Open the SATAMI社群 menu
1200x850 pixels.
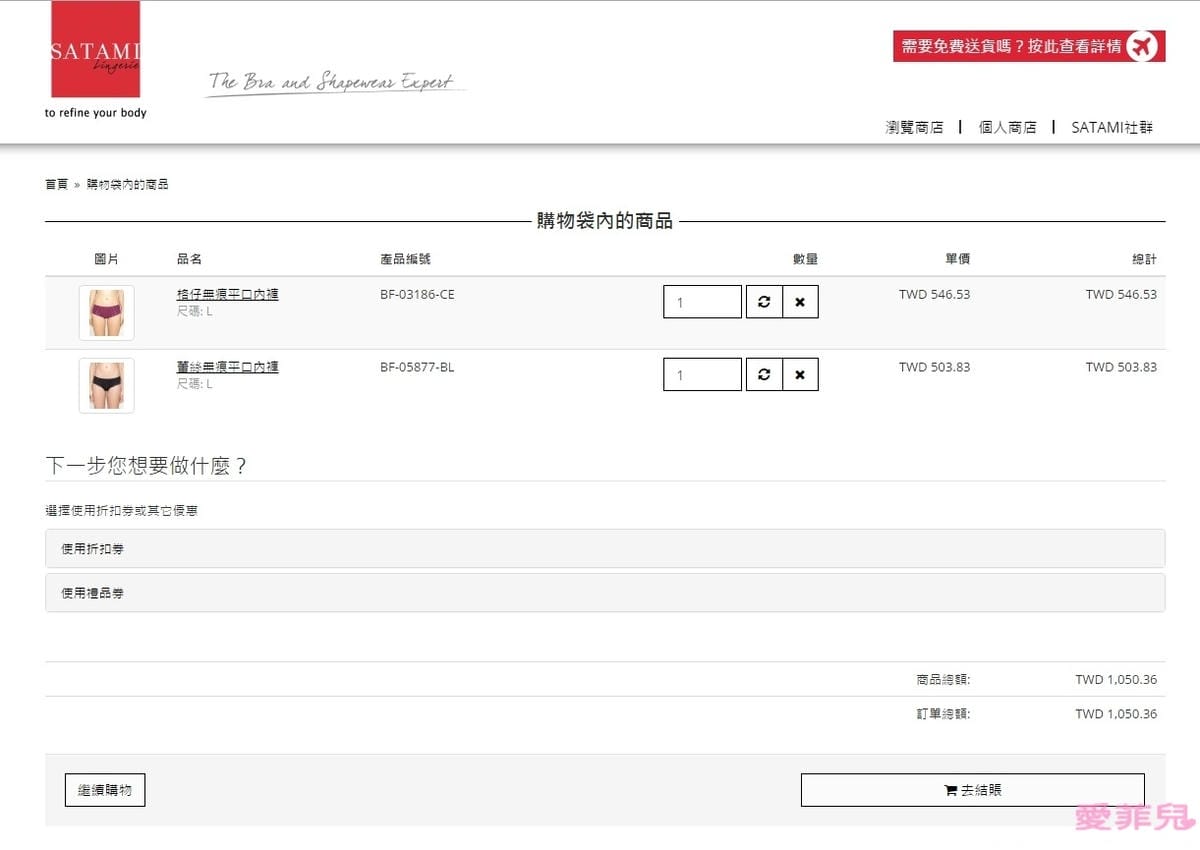coord(1112,127)
